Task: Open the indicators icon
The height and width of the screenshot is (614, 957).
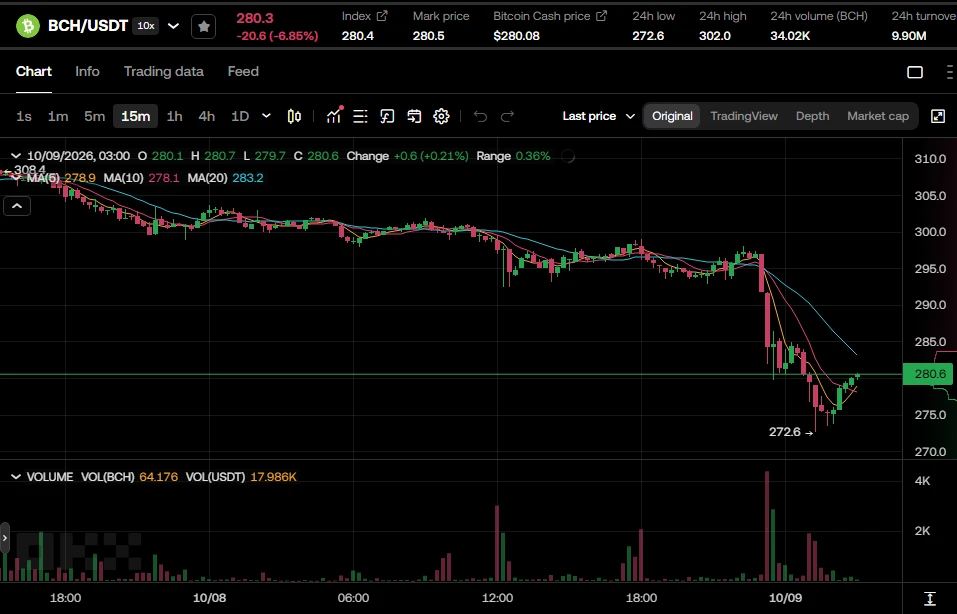Action: (x=334, y=115)
